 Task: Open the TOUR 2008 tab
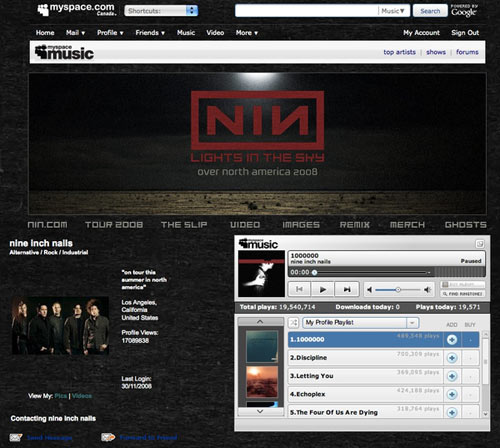coord(114,225)
